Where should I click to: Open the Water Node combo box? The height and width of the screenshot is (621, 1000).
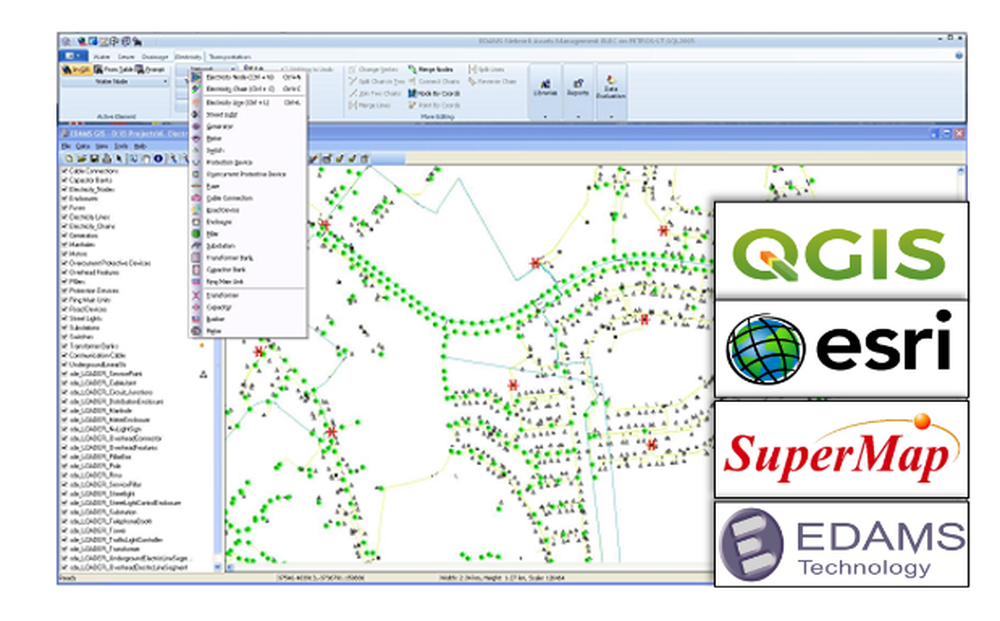click(115, 82)
